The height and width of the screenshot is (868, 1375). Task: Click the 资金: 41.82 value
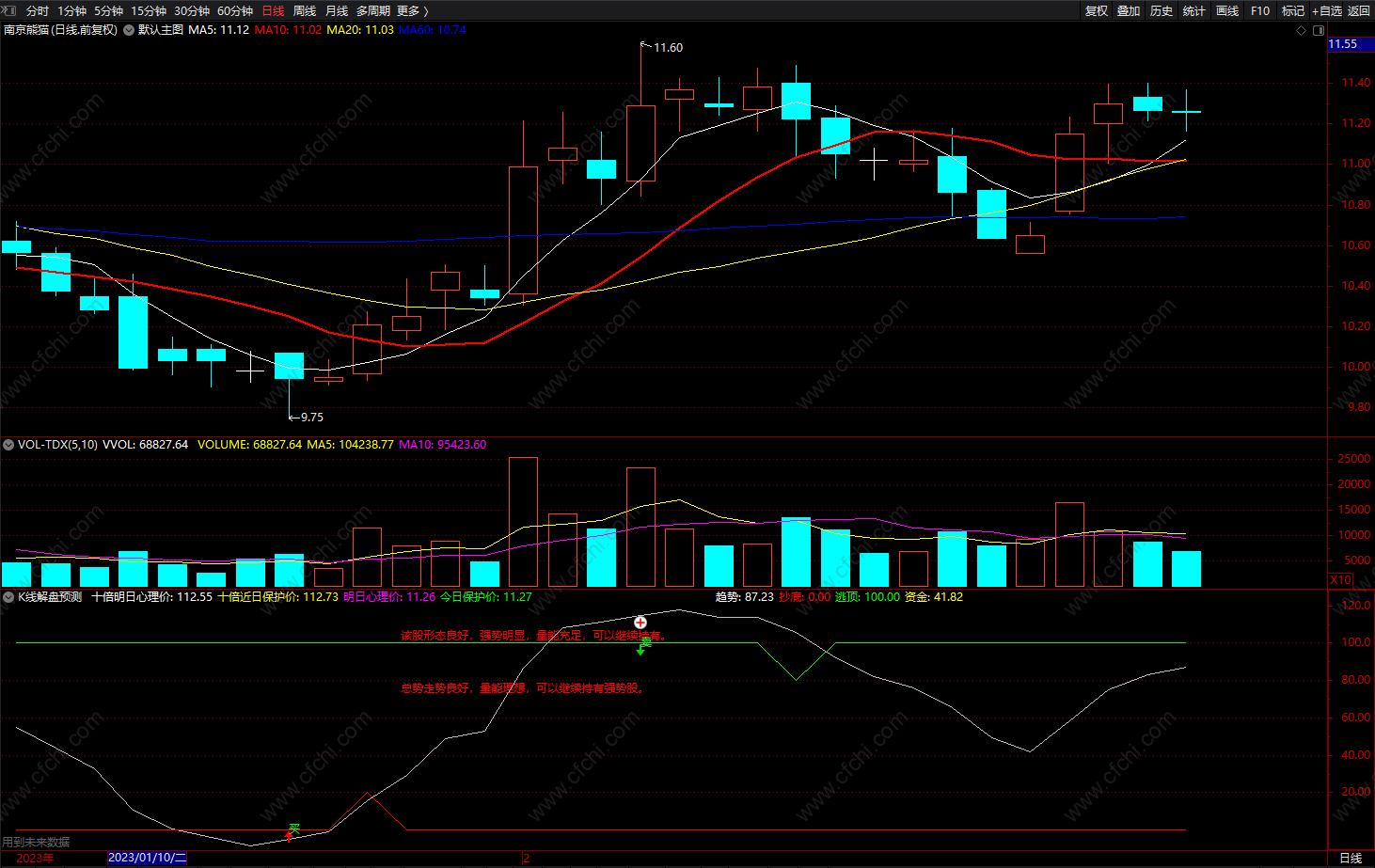pos(934,597)
